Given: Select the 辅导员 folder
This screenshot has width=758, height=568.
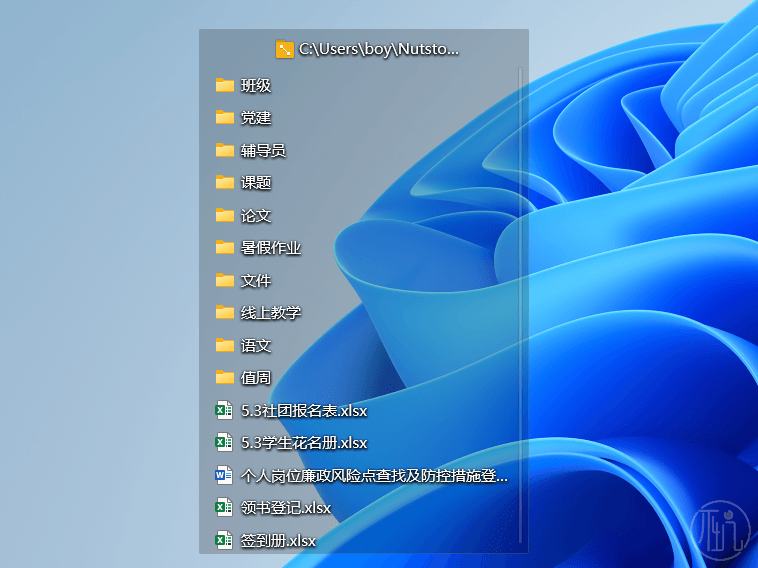Looking at the screenshot, I should (x=263, y=150).
